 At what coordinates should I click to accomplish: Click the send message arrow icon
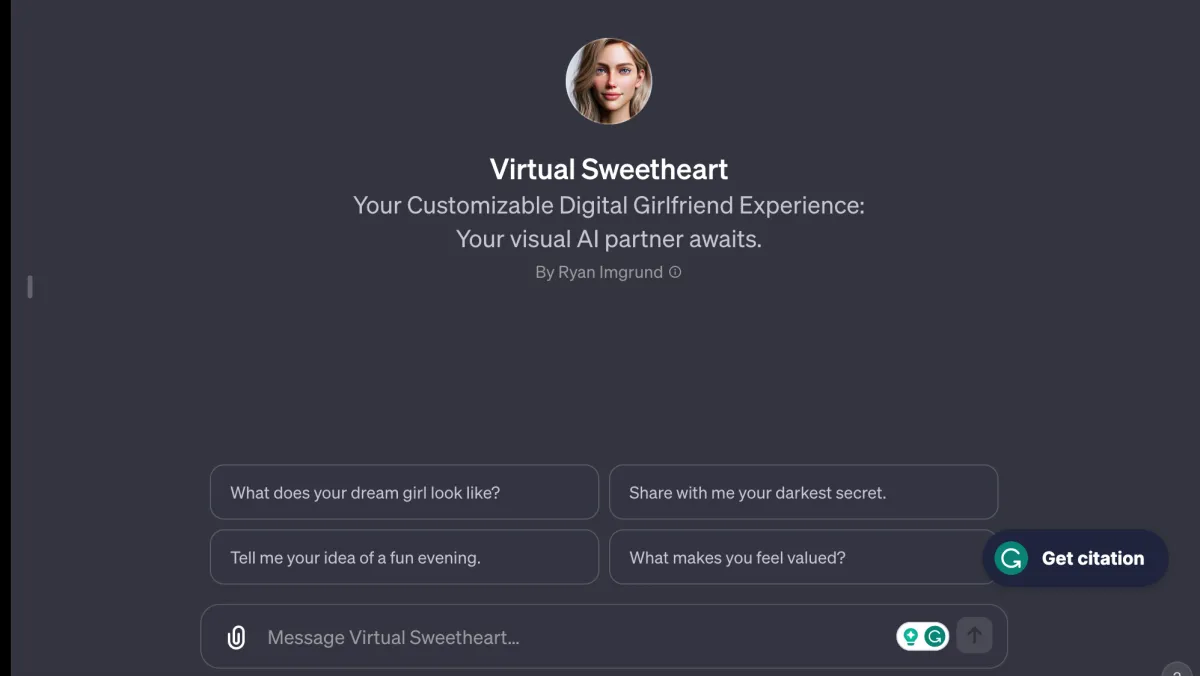tap(974, 635)
